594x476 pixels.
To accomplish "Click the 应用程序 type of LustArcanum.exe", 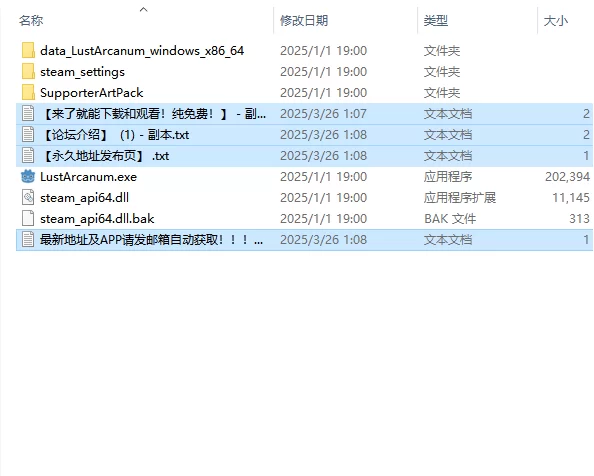I will click(x=448, y=177).
